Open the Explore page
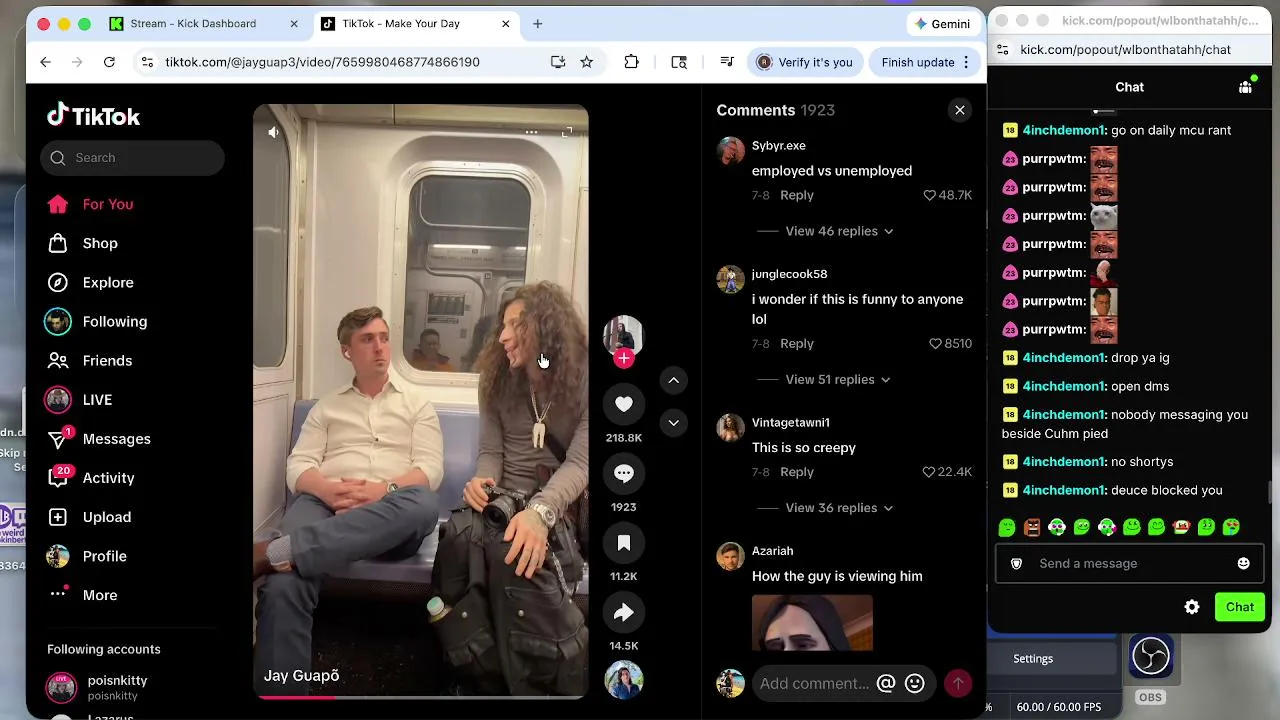Image resolution: width=1280 pixels, height=720 pixels. tap(108, 282)
